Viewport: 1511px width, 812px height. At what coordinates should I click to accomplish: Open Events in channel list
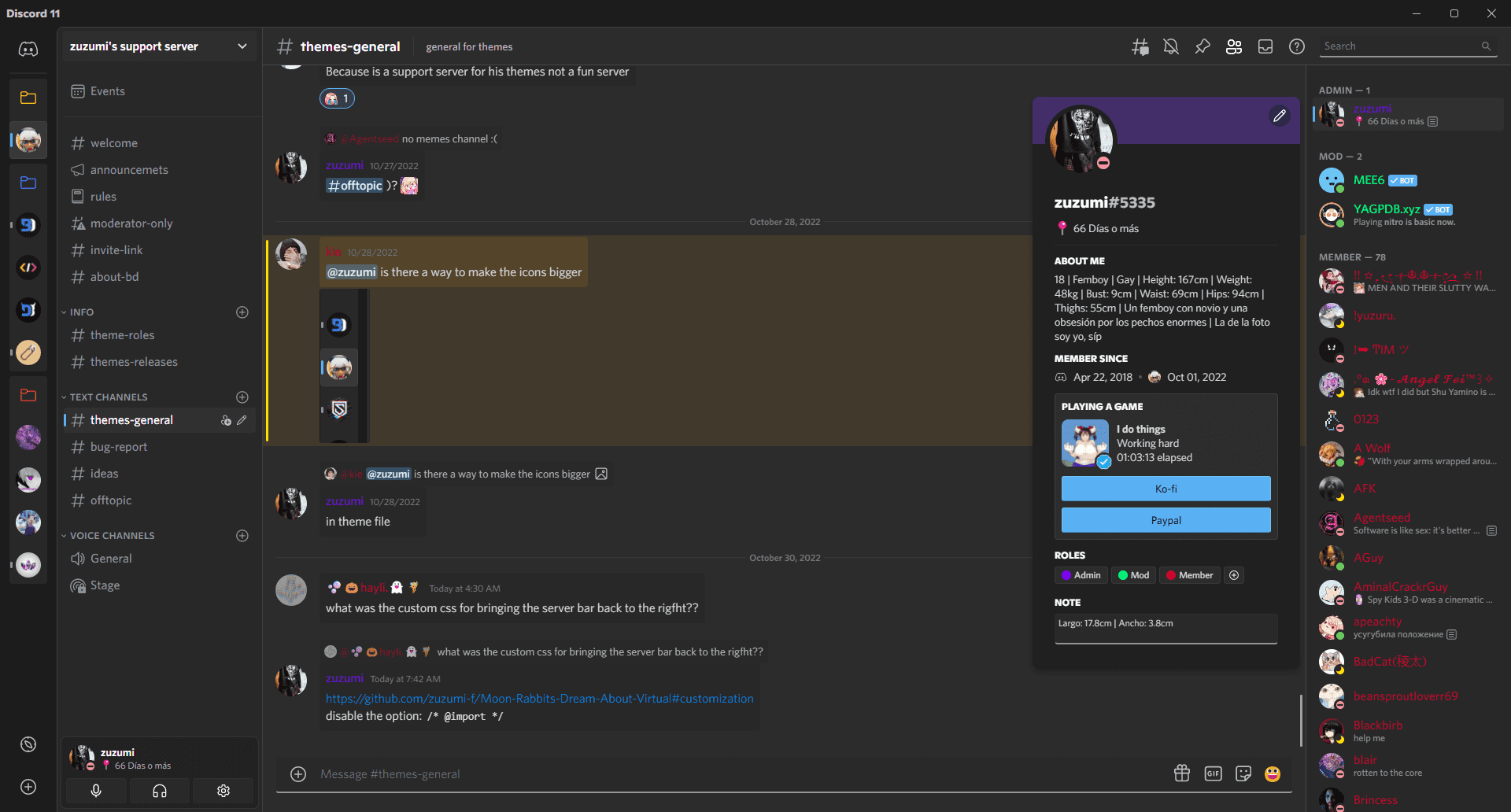[159, 91]
